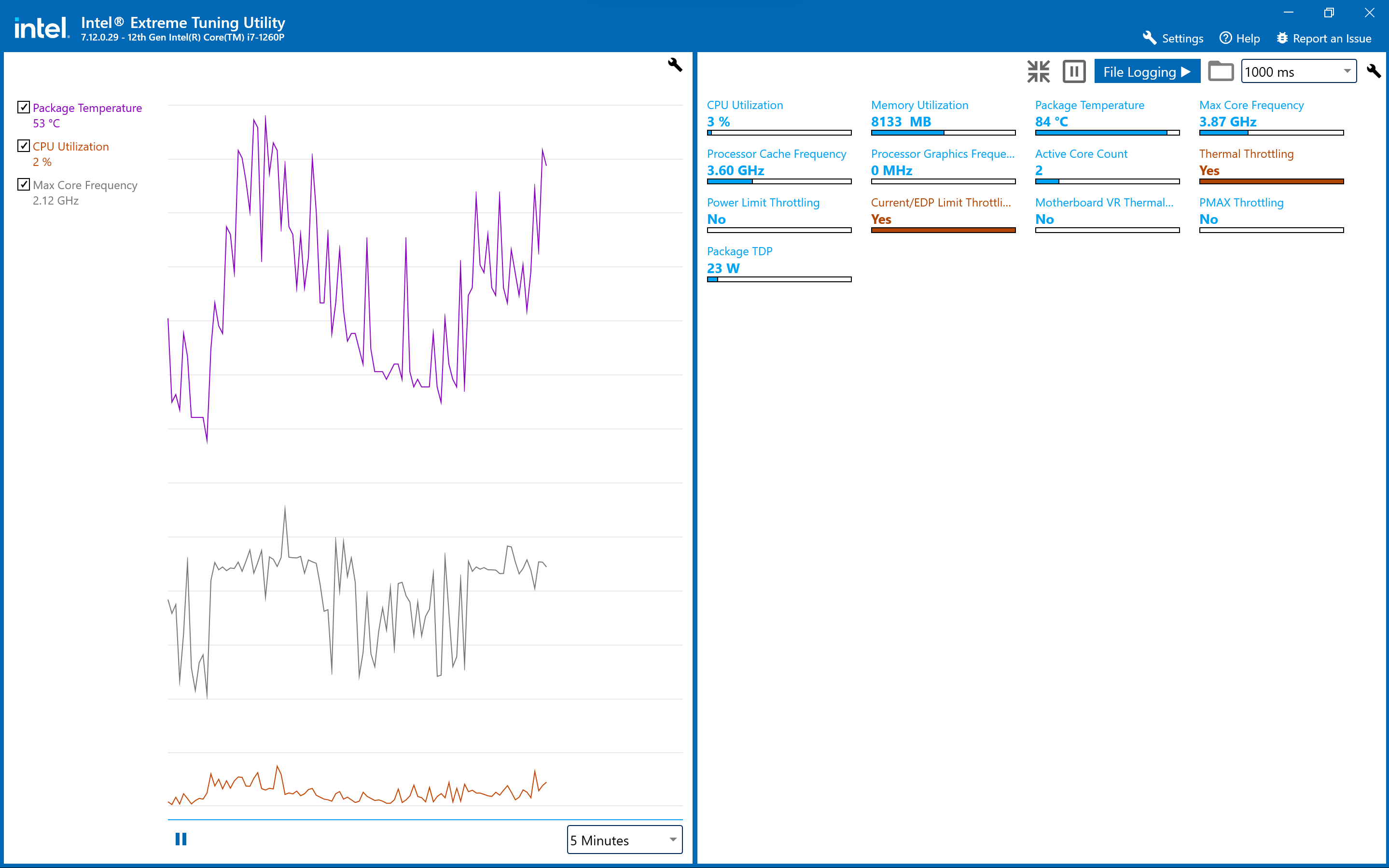
Task: Click the monitor panel wrench icon
Action: coord(1374,71)
